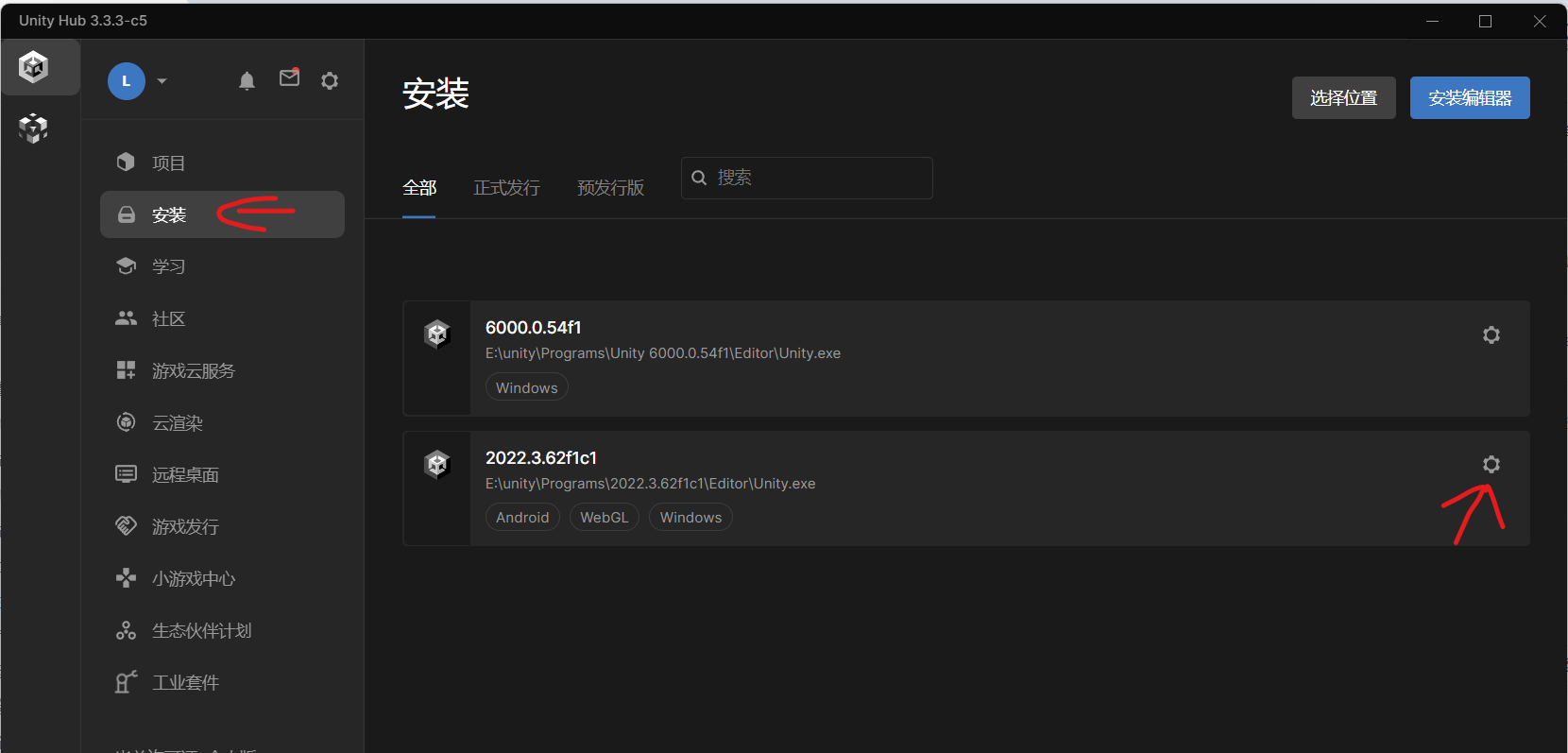Open 生态伙伴计划 sidebar item
This screenshot has height=753, width=1568.
coord(222,630)
